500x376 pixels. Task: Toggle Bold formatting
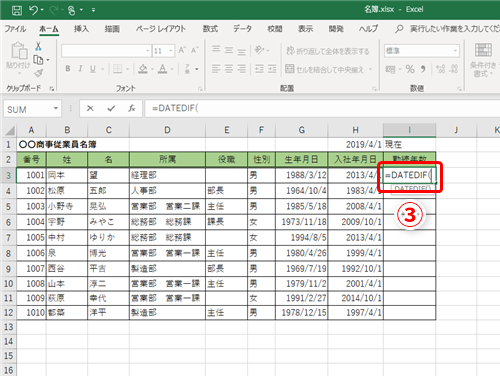point(68,69)
